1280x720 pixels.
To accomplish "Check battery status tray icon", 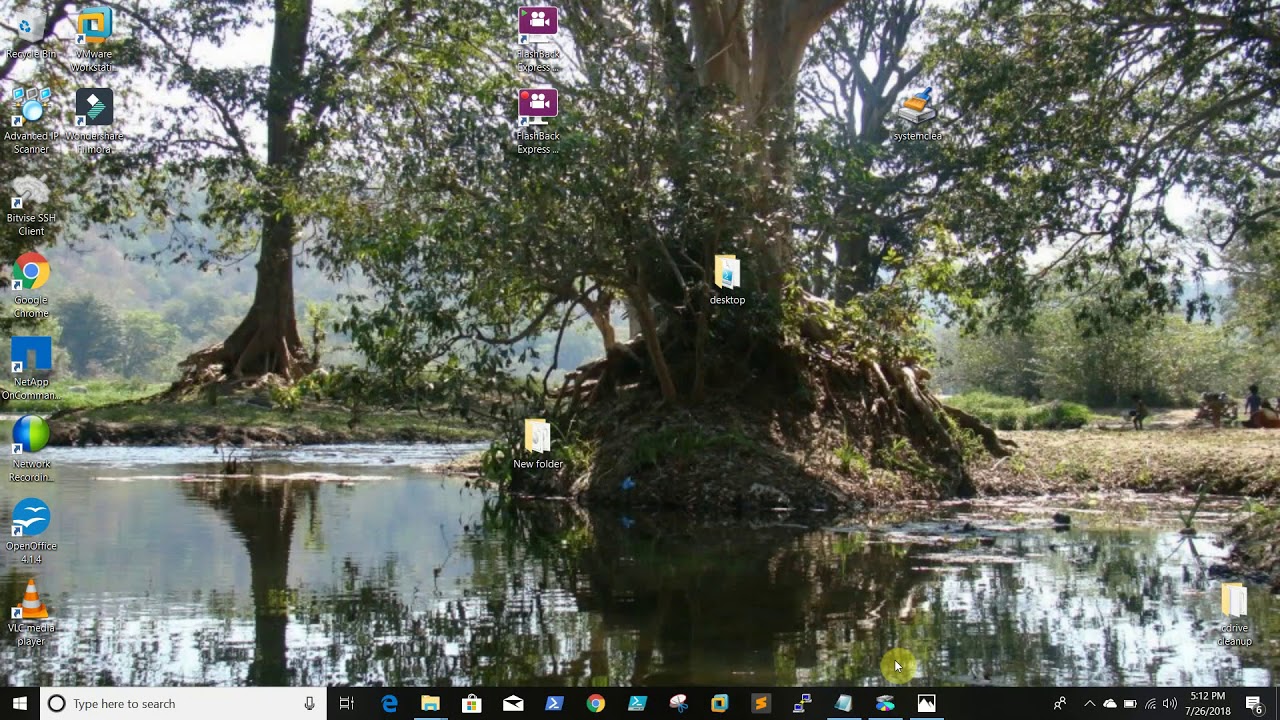I will (x=1130, y=704).
